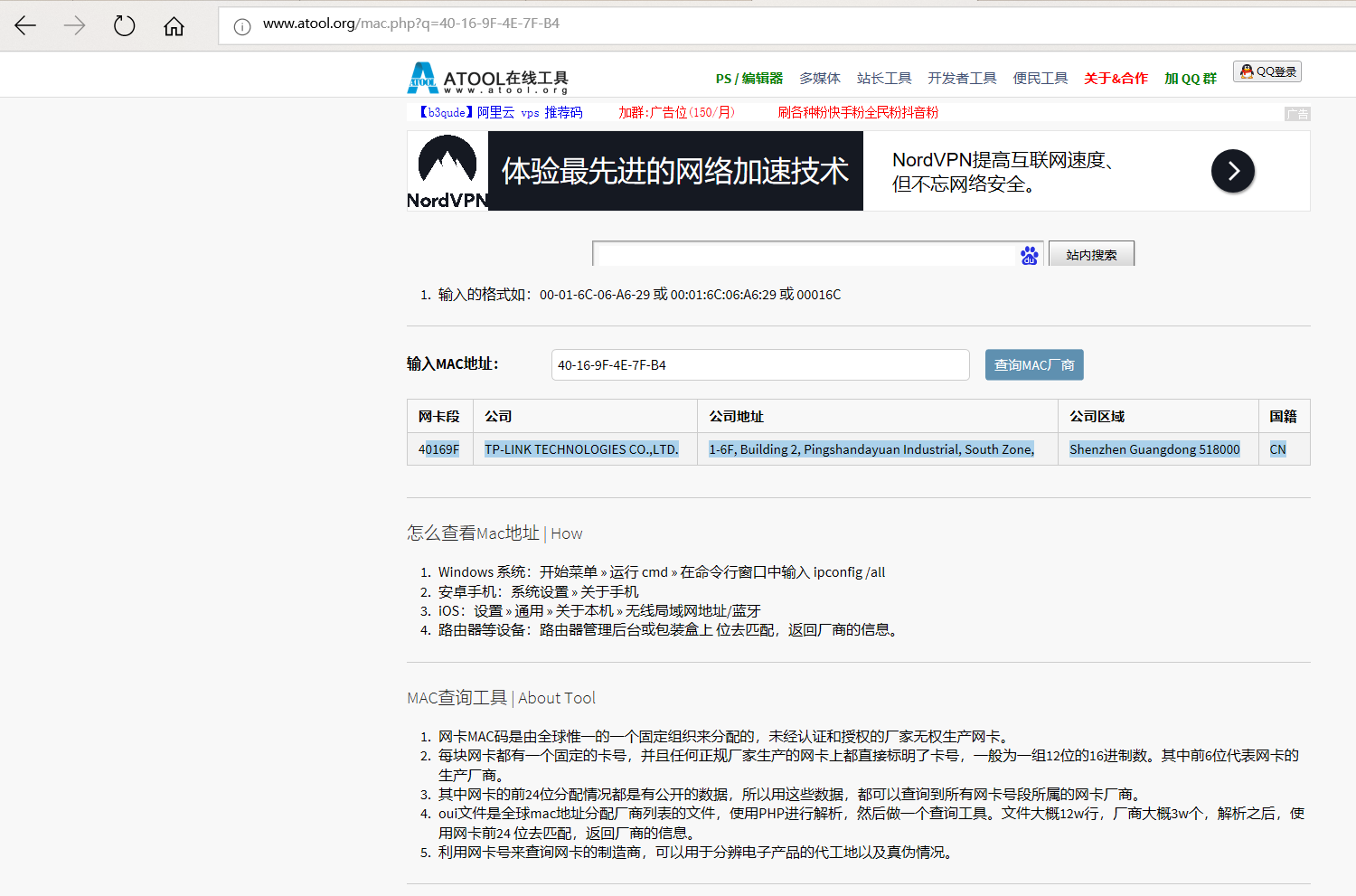Click the ATOOL logo in the header
Image resolution: width=1356 pixels, height=896 pixels.
488,78
